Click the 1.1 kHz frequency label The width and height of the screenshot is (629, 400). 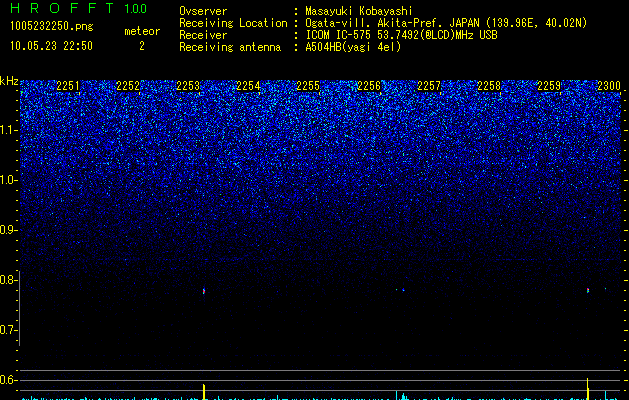click(9, 130)
